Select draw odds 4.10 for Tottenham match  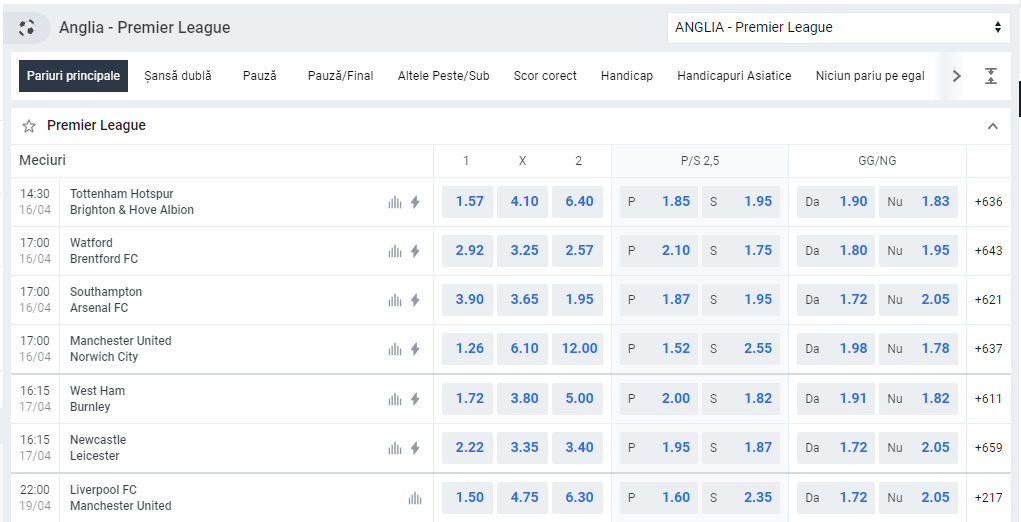point(524,202)
